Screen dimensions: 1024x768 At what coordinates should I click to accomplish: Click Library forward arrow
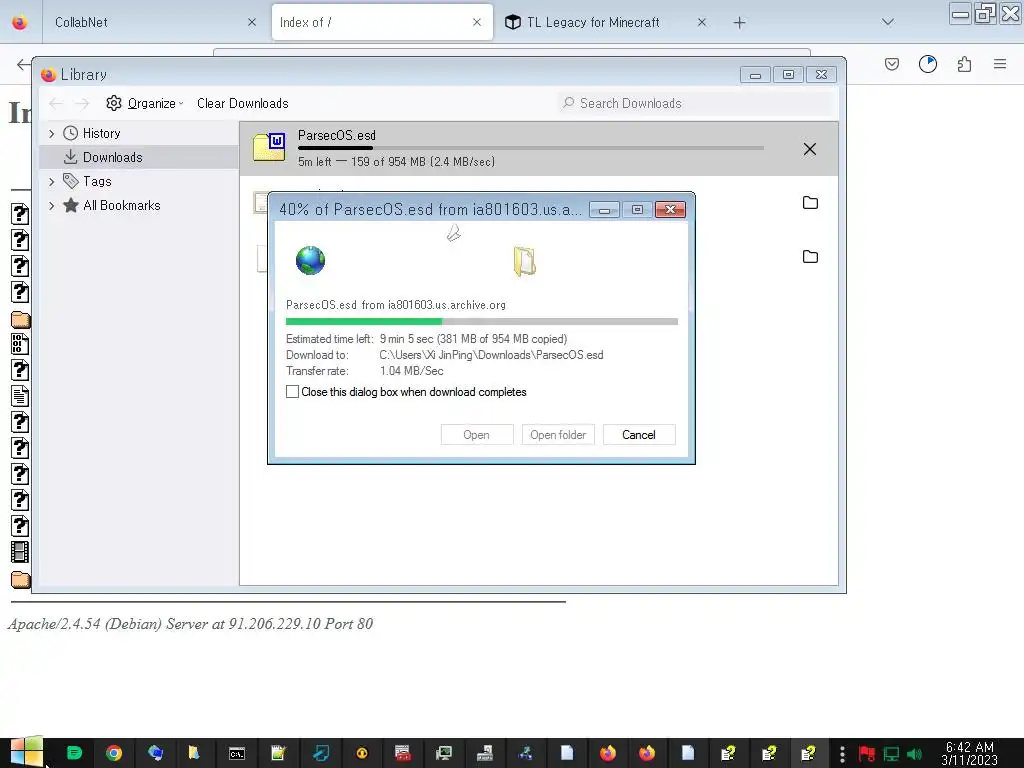[82, 103]
